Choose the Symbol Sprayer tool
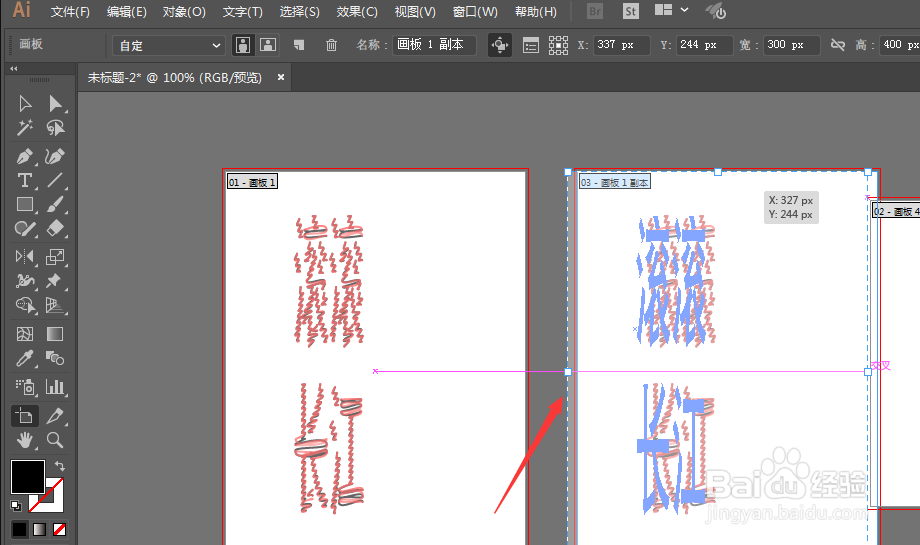 tap(25, 387)
